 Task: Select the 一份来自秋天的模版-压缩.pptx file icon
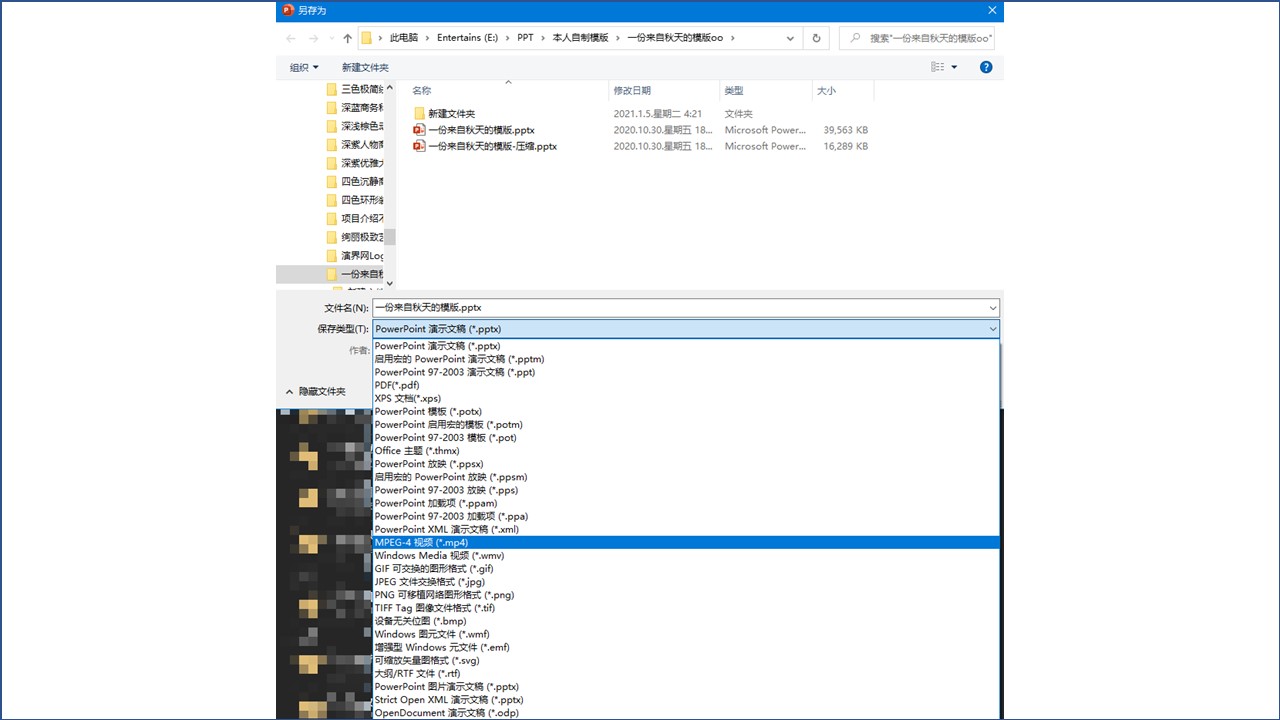[419, 146]
